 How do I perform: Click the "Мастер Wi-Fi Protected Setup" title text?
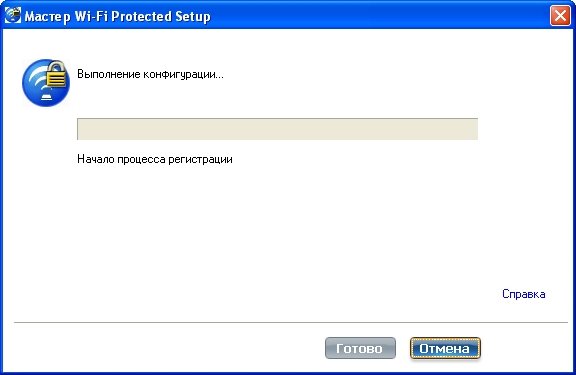tap(118, 17)
